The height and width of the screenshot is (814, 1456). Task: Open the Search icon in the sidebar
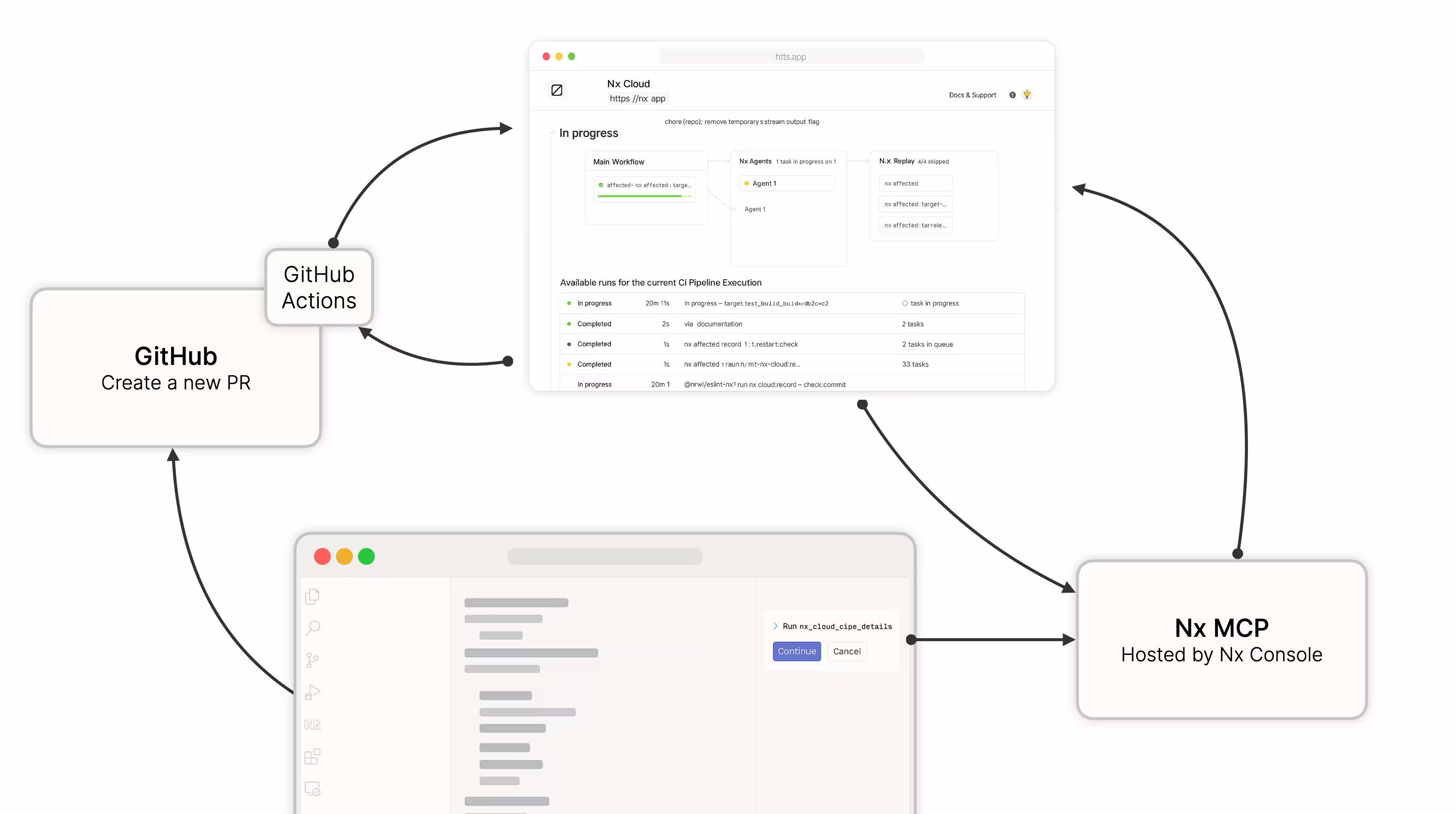tap(313, 627)
